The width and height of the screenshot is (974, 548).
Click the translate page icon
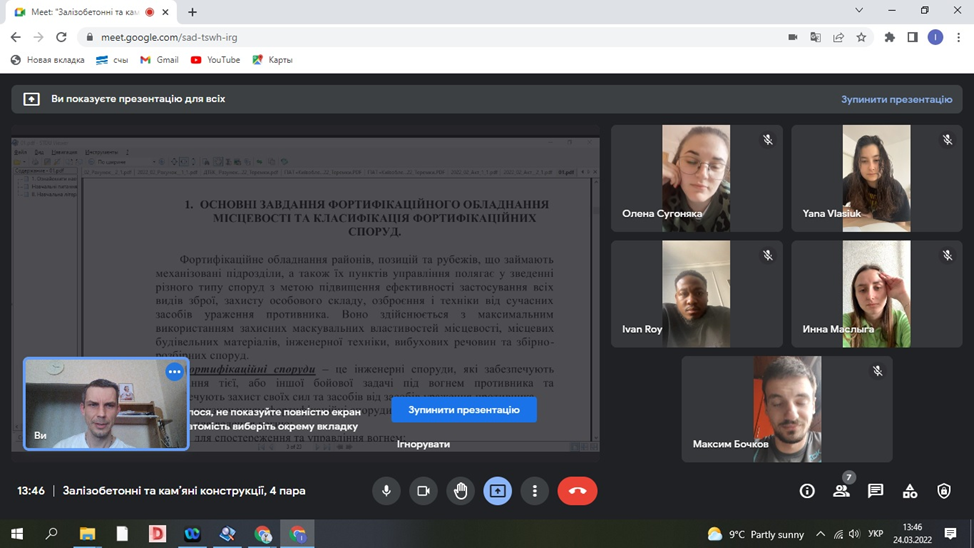pos(816,37)
